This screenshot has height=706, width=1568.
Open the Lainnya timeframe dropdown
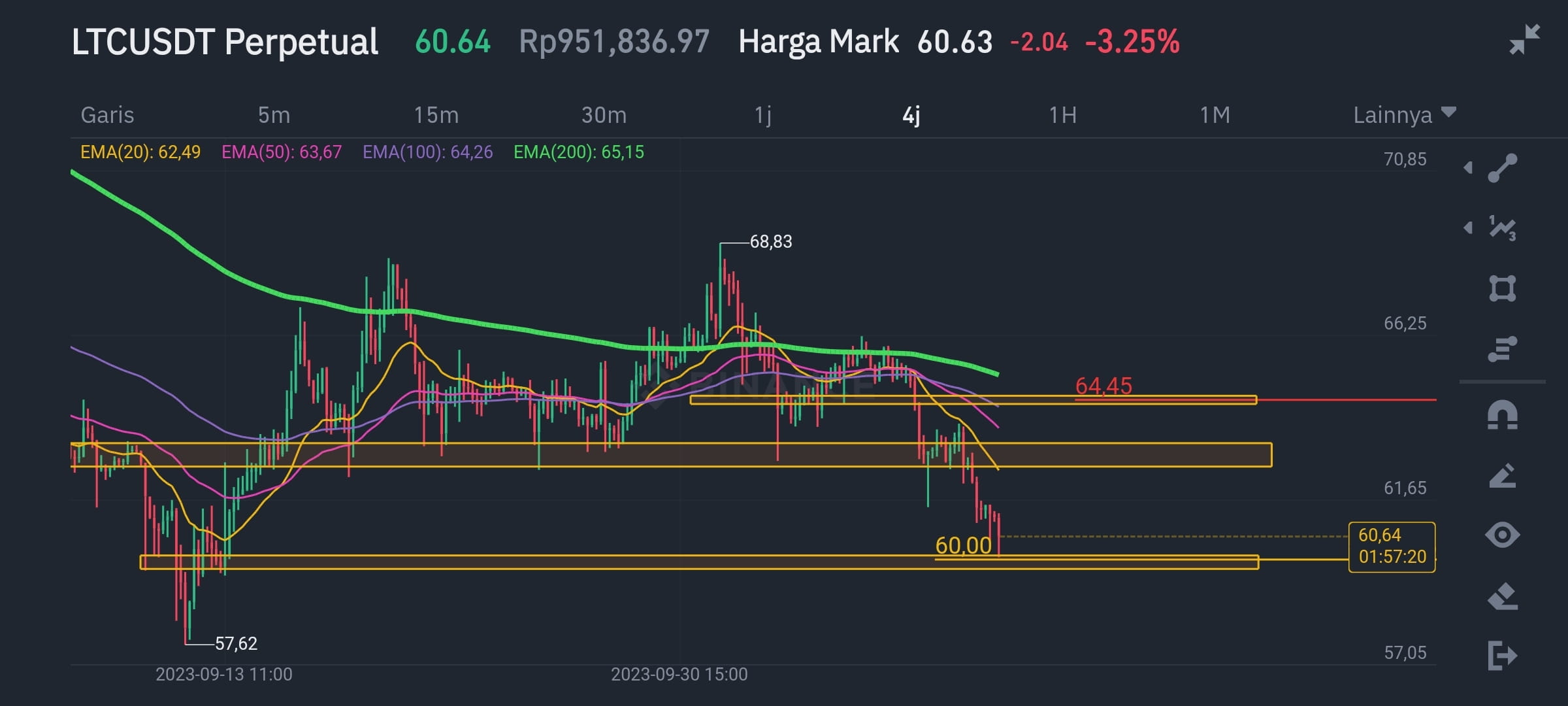point(1404,115)
